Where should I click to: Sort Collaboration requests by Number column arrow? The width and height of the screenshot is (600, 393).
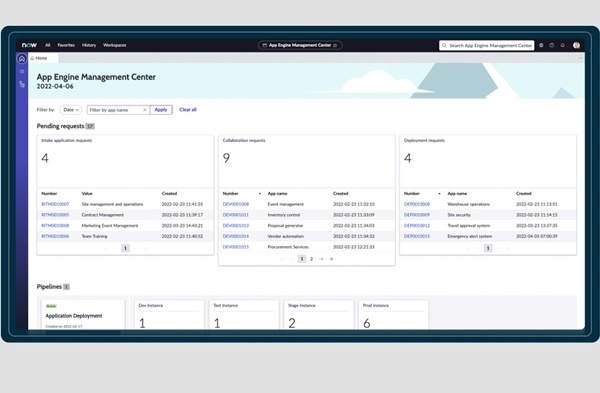tap(260, 194)
